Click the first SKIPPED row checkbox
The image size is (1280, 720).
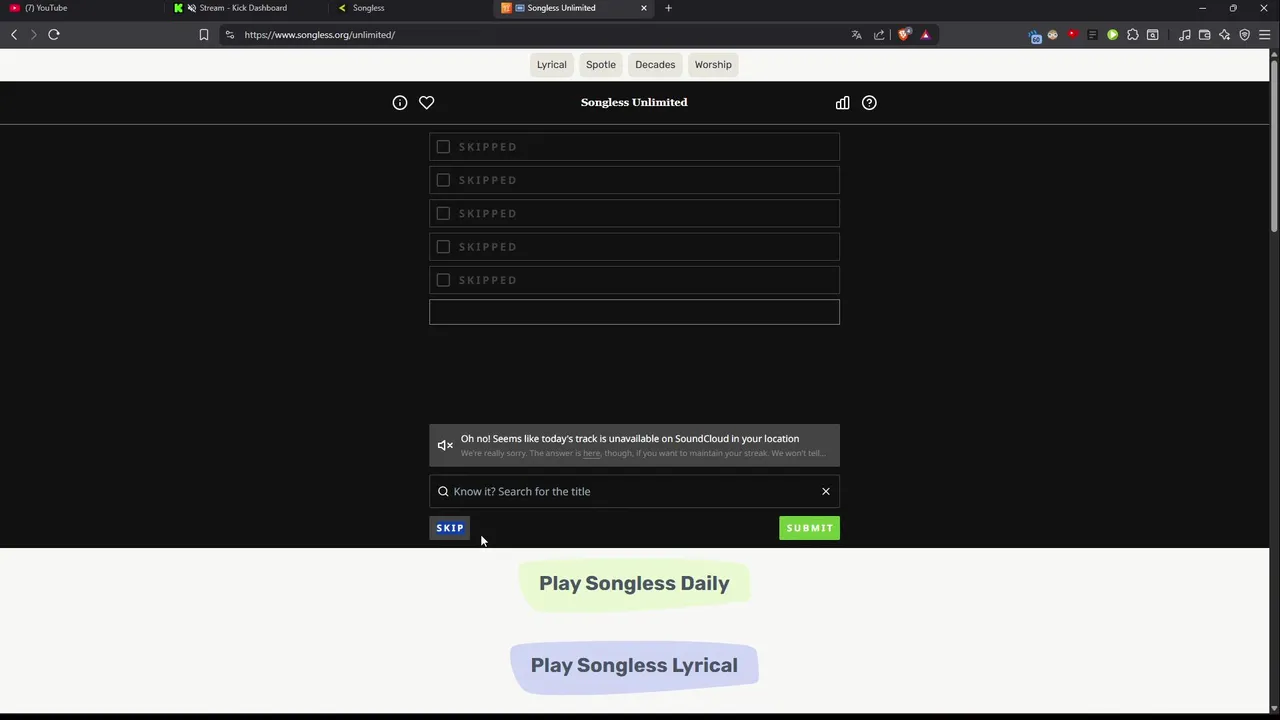(x=443, y=147)
